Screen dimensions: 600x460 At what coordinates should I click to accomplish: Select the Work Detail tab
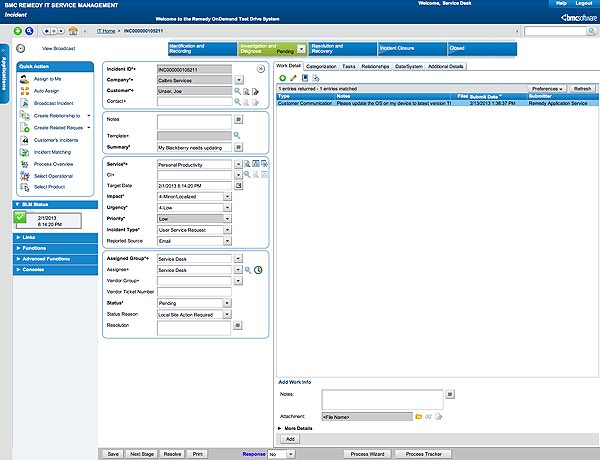(x=289, y=66)
